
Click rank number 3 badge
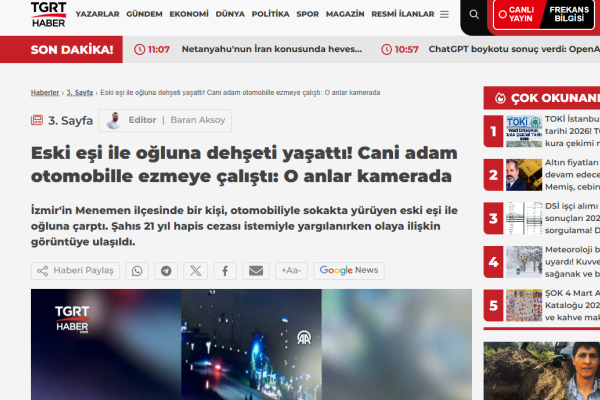[493, 218]
